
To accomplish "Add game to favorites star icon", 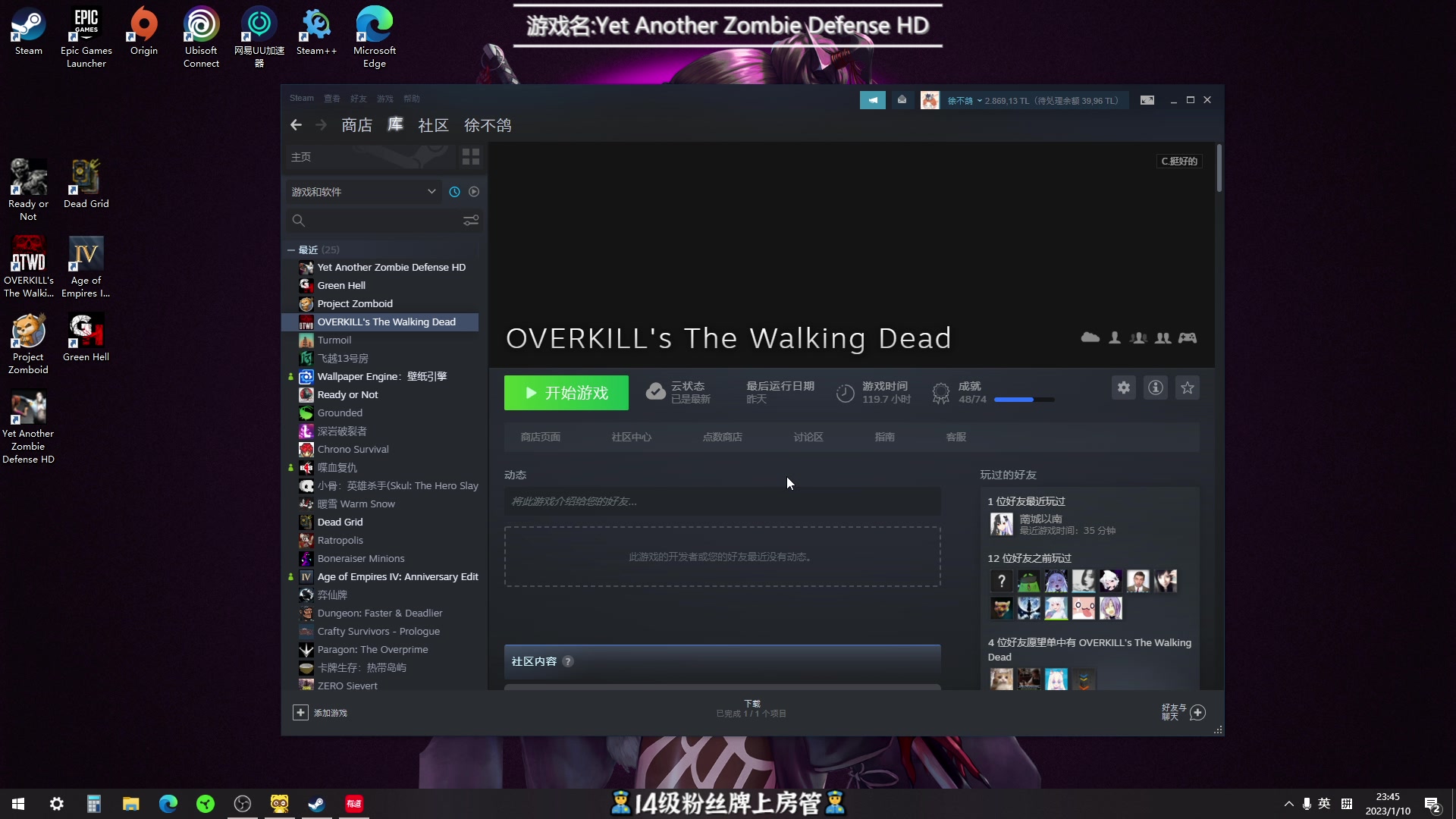I will pos(1187,388).
